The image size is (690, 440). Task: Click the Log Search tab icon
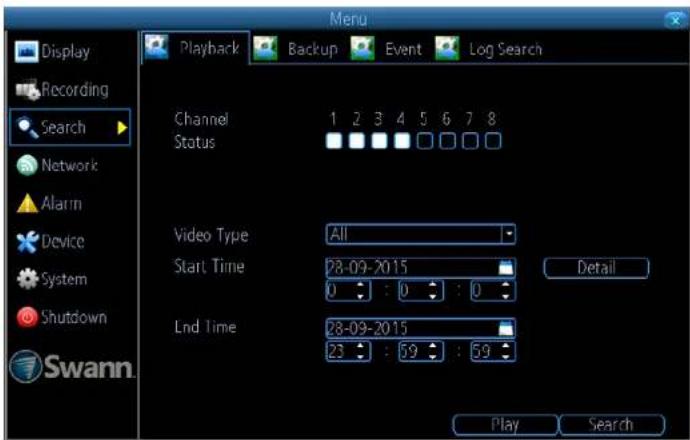coord(447,48)
